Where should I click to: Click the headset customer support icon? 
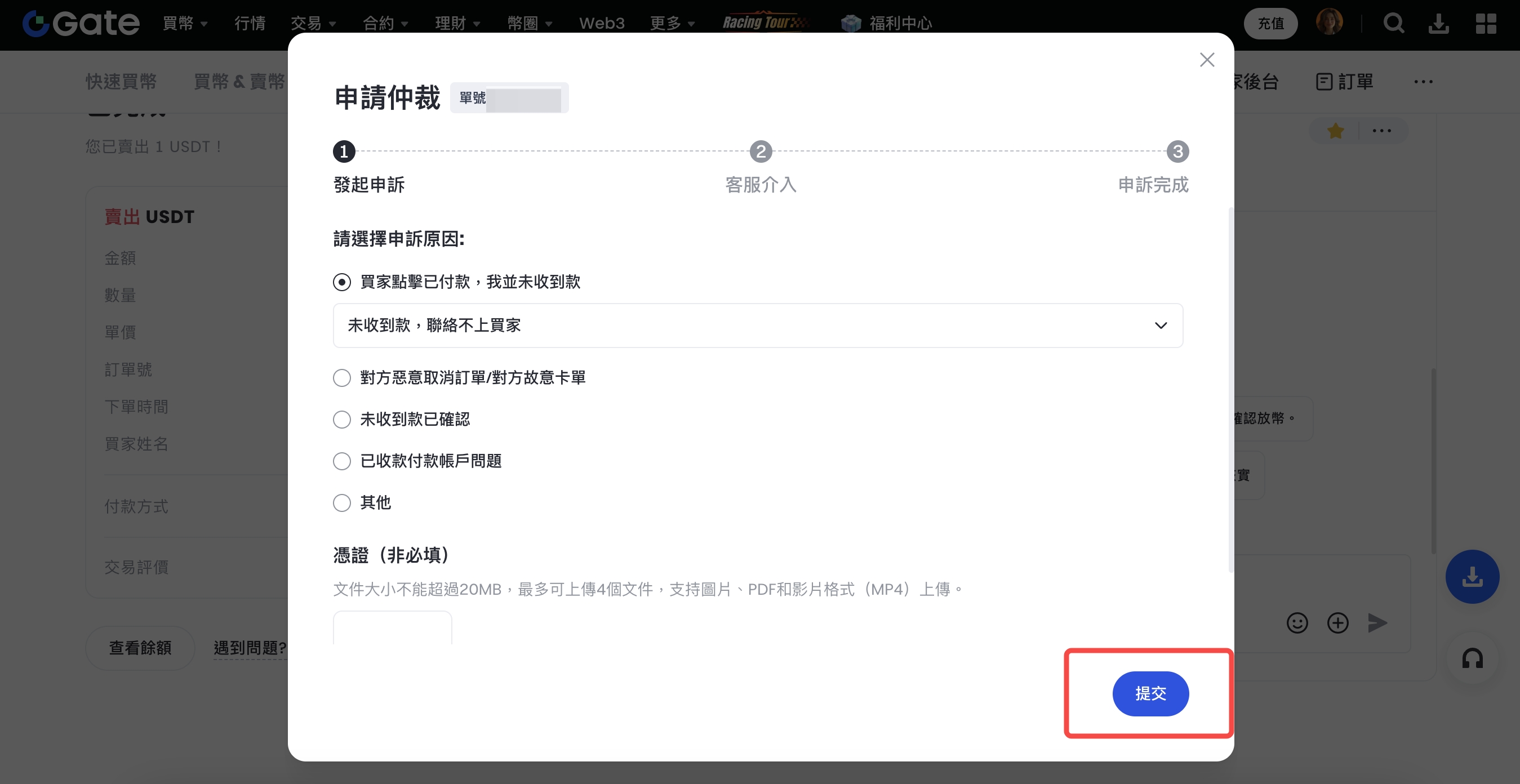click(1472, 658)
